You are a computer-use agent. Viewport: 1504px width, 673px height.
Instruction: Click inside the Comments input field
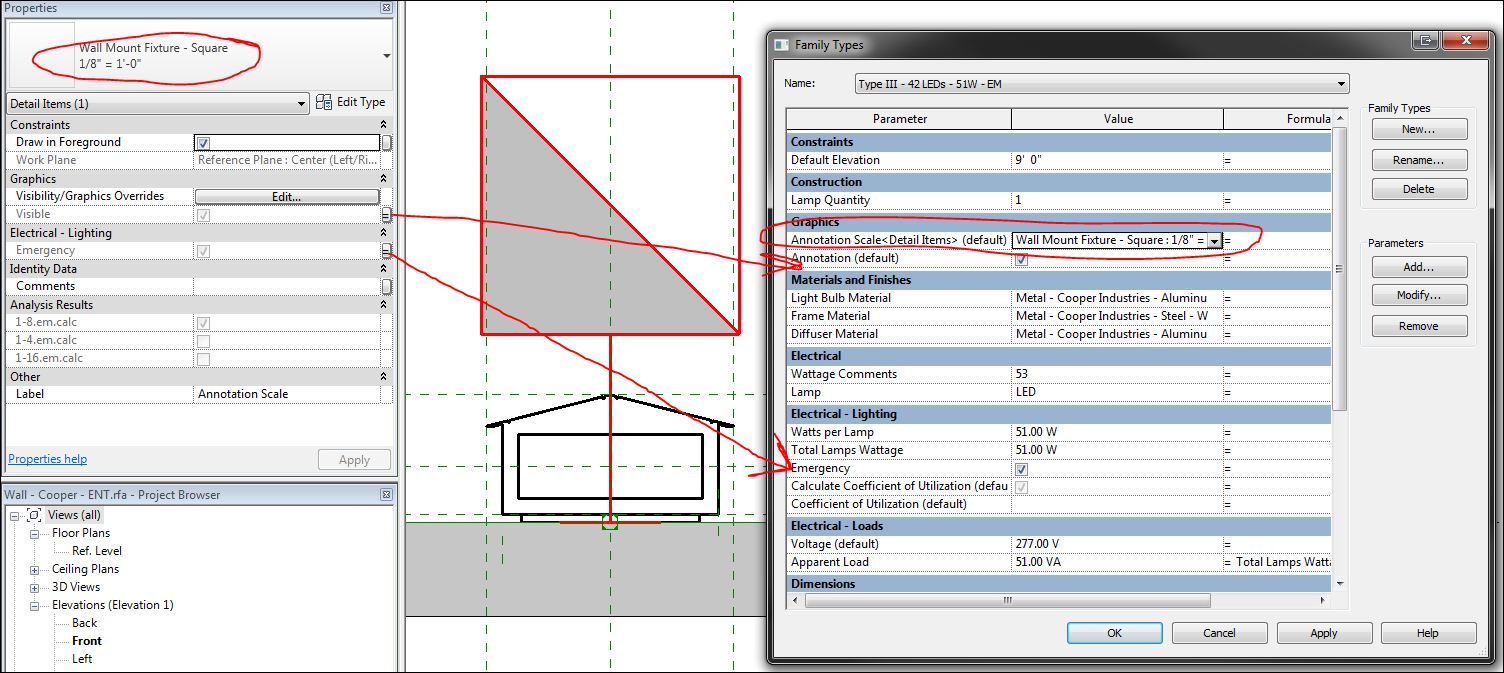tap(290, 286)
